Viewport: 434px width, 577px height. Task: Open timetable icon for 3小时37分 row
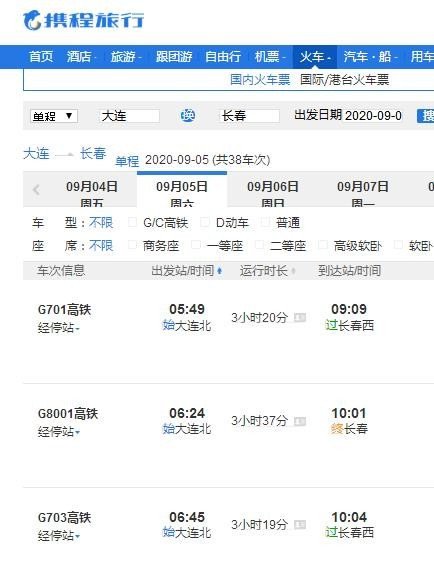tap(300, 421)
